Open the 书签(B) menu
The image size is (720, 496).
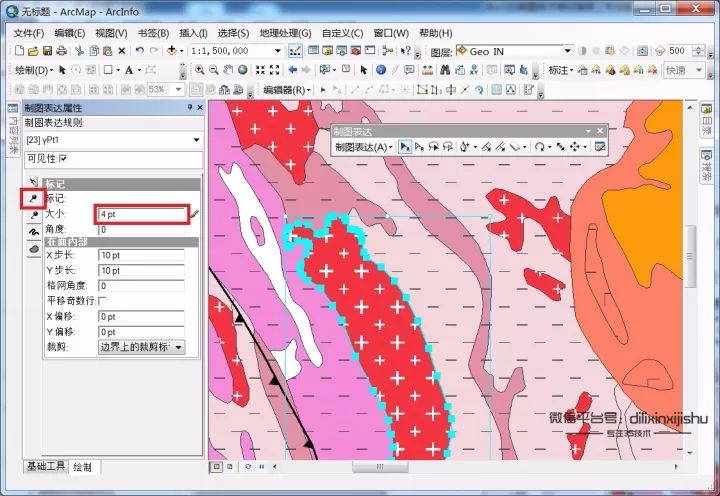tap(153, 33)
